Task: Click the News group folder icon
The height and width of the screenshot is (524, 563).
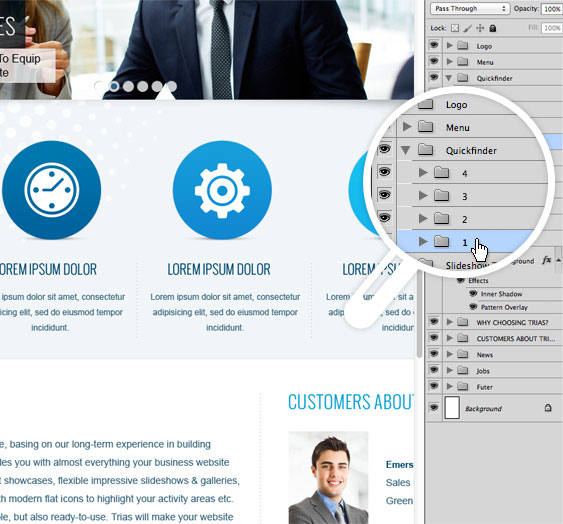Action: coord(462,354)
